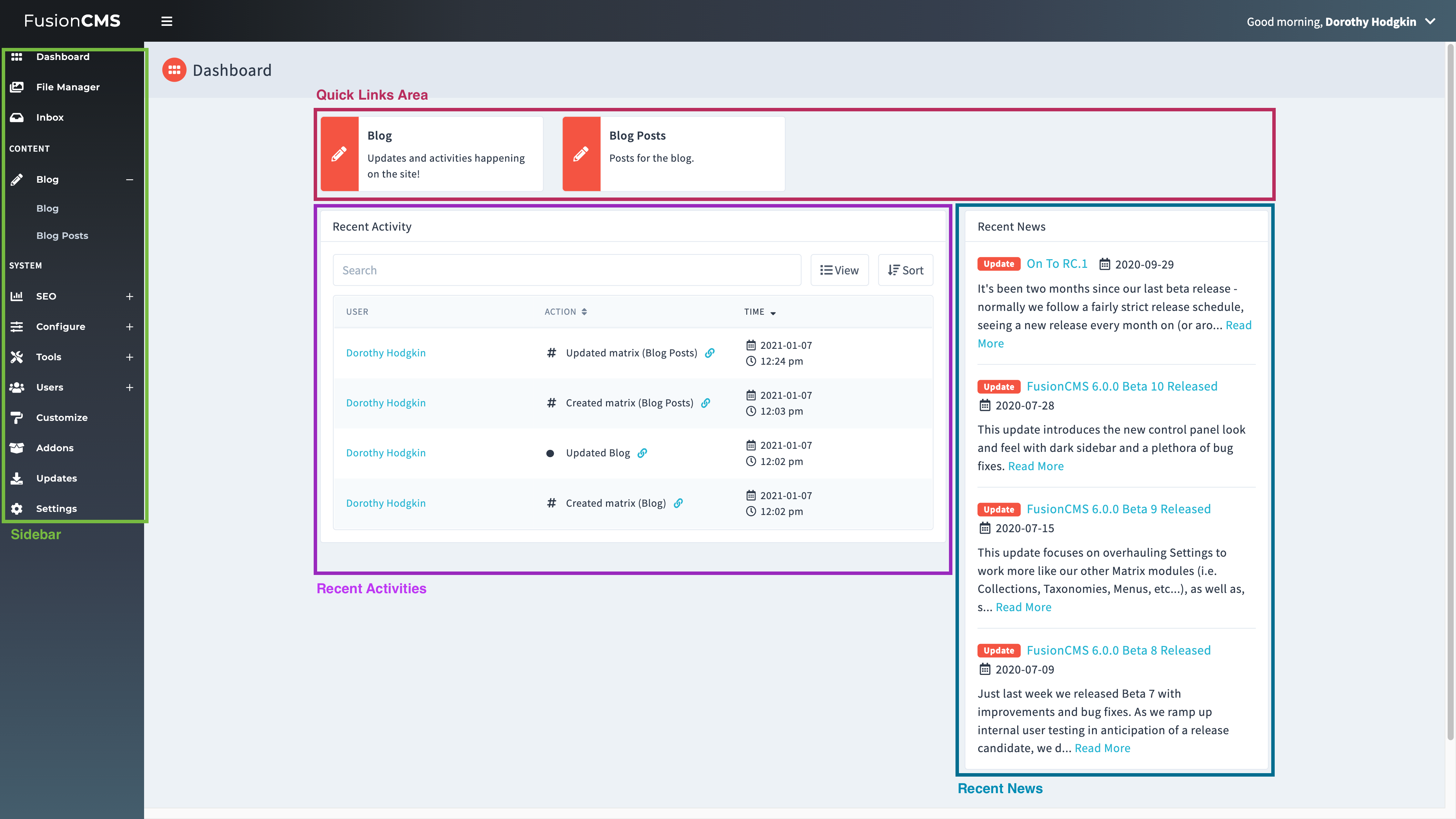Go to Addons in the sidebar

[x=55, y=448]
